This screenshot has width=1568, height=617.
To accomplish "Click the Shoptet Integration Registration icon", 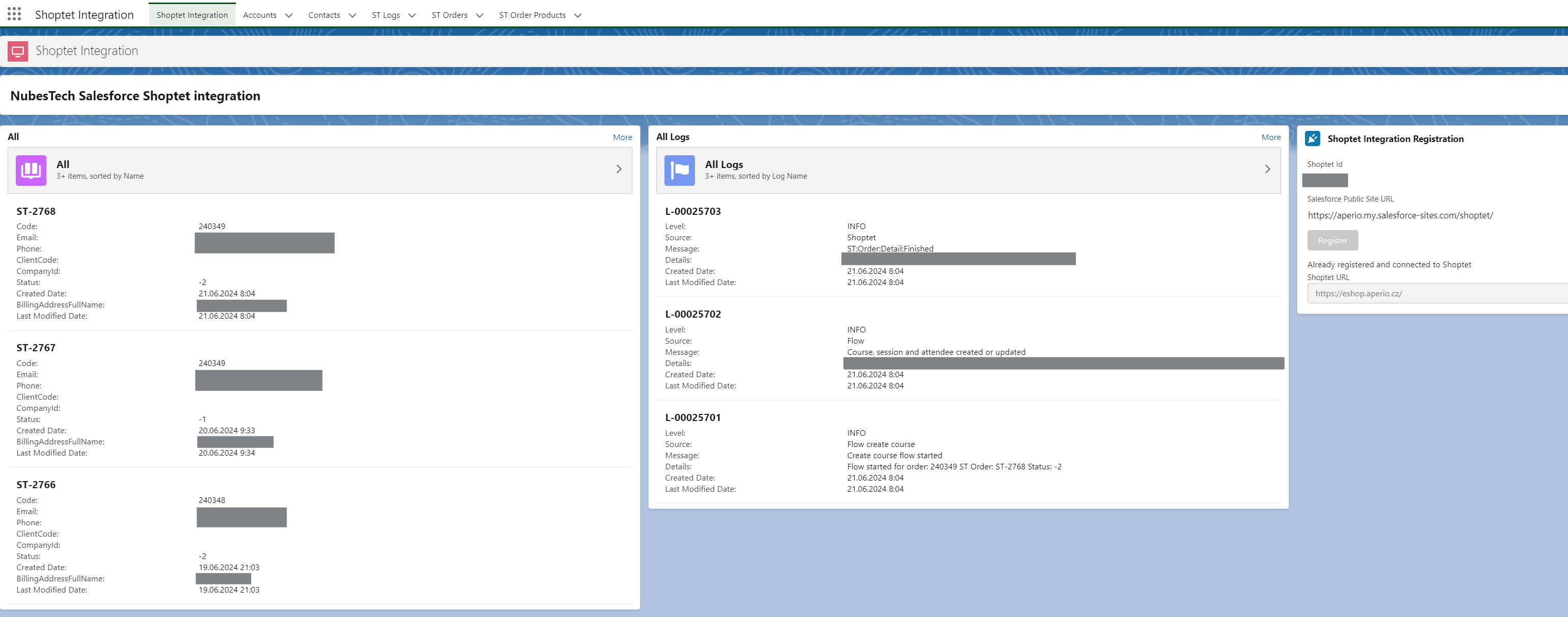I will tap(1313, 139).
